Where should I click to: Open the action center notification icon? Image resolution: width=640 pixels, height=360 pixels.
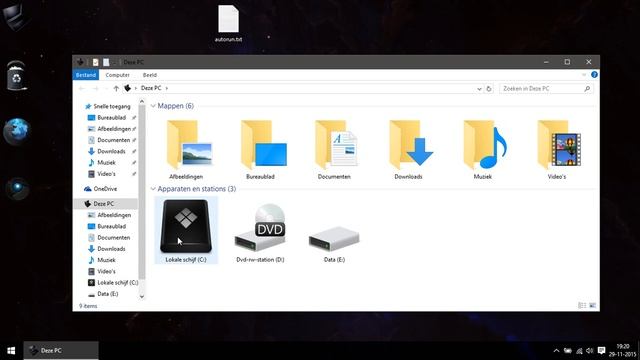point(601,351)
